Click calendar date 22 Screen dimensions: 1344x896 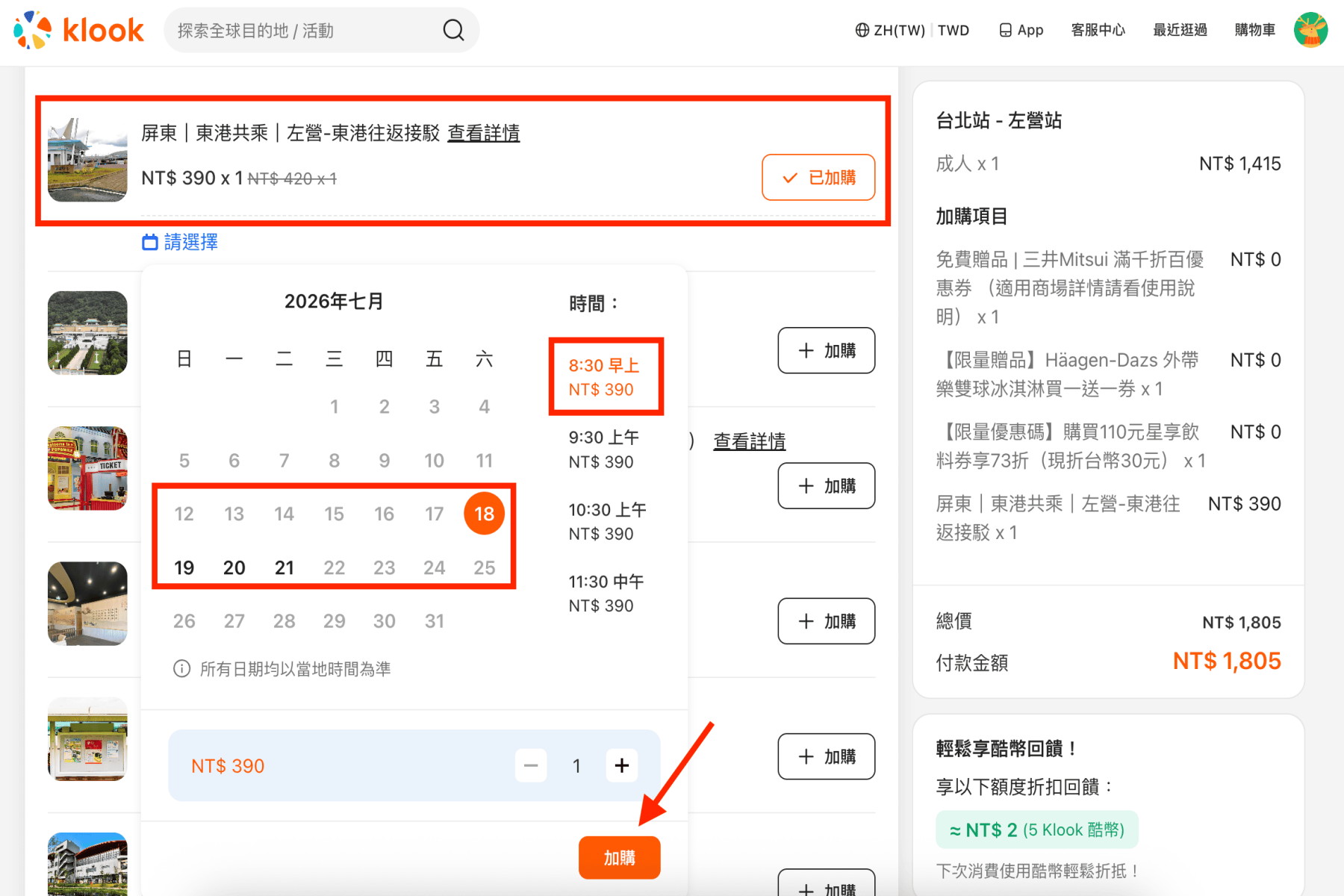pyautogui.click(x=335, y=567)
